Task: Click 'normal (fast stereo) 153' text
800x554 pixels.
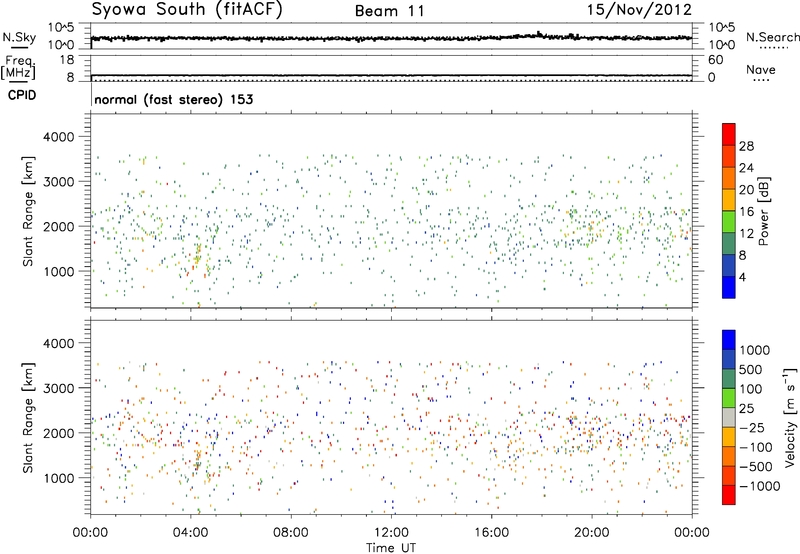Action: pyautogui.click(x=173, y=99)
